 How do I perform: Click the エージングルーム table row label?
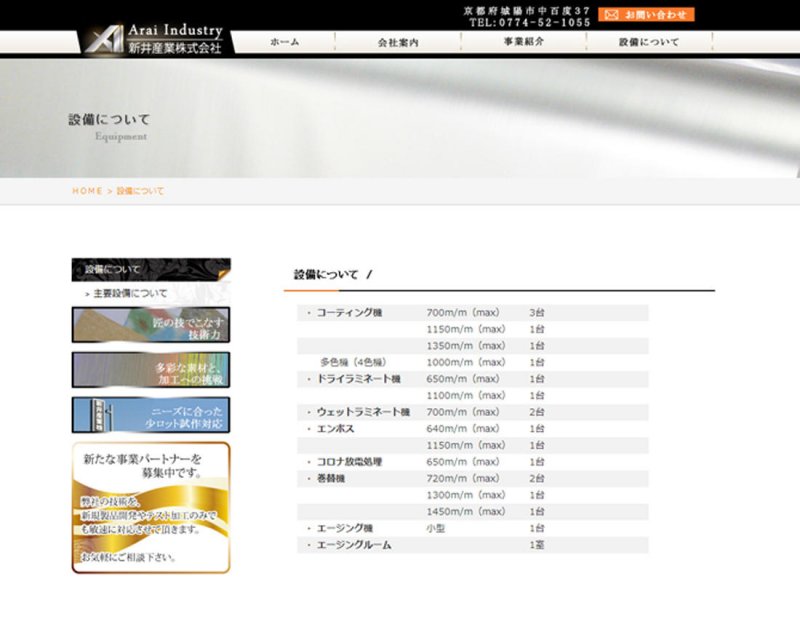353,545
